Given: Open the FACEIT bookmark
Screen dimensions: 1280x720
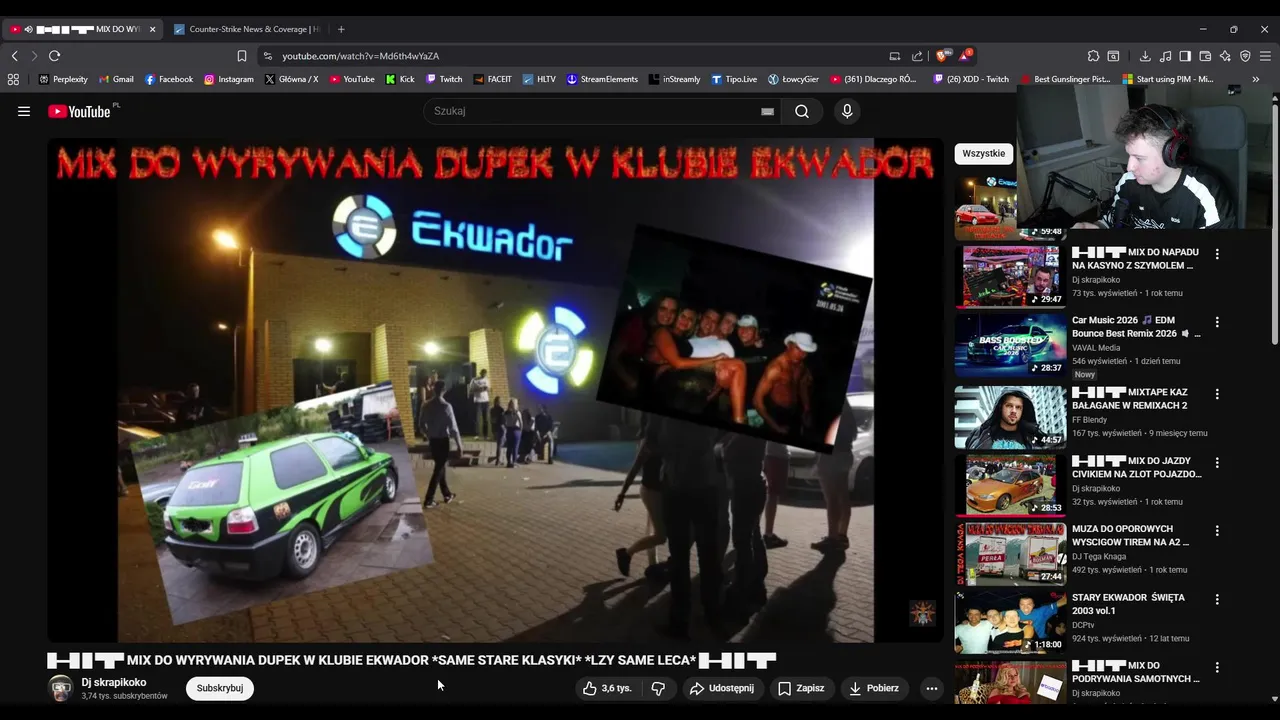Looking at the screenshot, I should pos(493,79).
